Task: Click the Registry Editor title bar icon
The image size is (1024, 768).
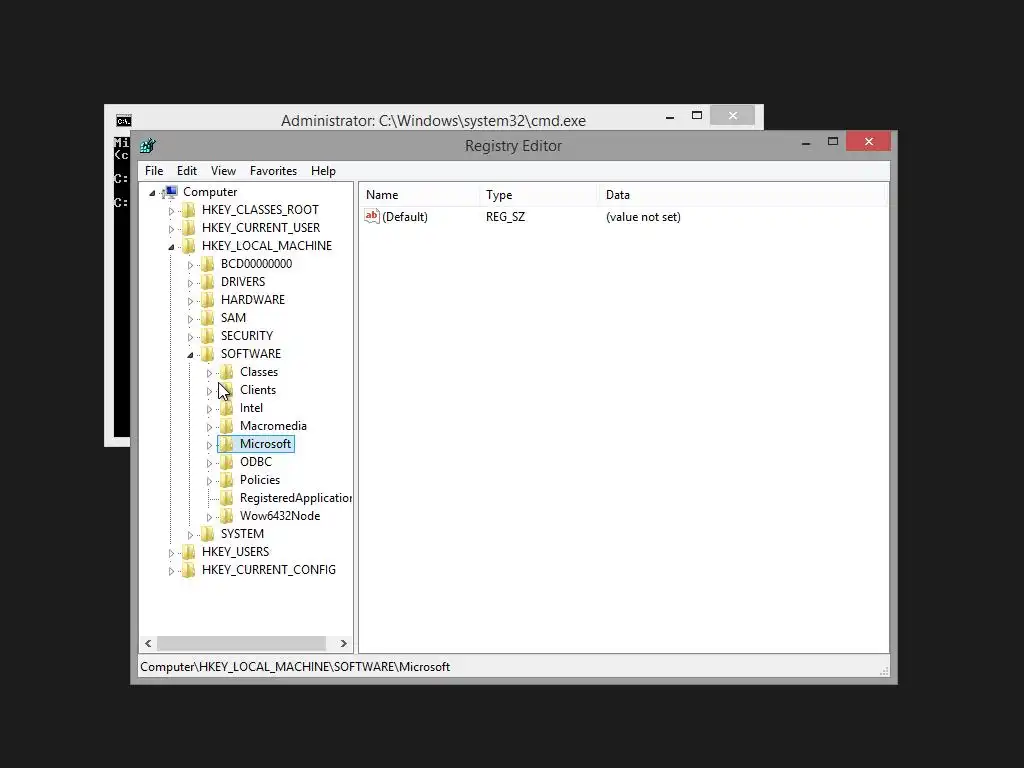Action: click(148, 146)
